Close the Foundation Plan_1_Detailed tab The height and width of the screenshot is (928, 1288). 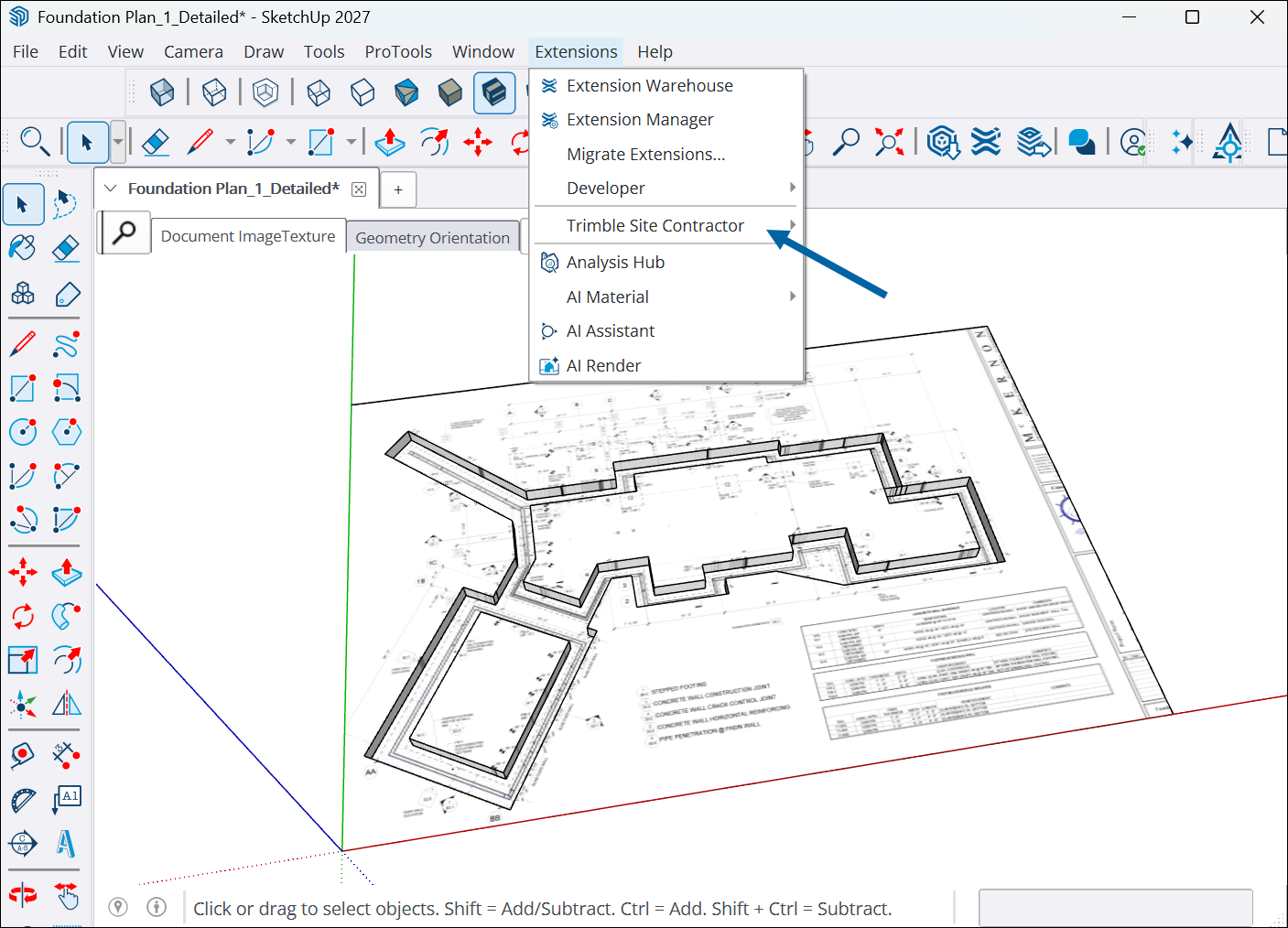click(x=359, y=189)
